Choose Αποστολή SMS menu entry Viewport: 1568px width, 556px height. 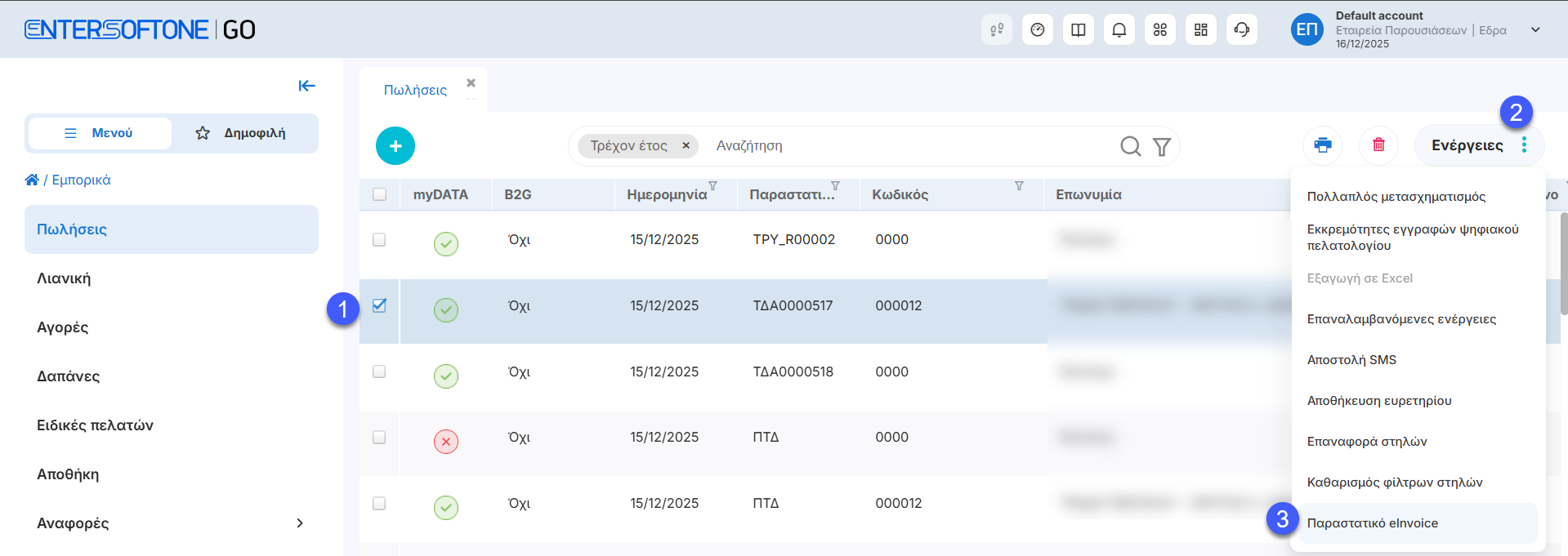coord(1351,360)
